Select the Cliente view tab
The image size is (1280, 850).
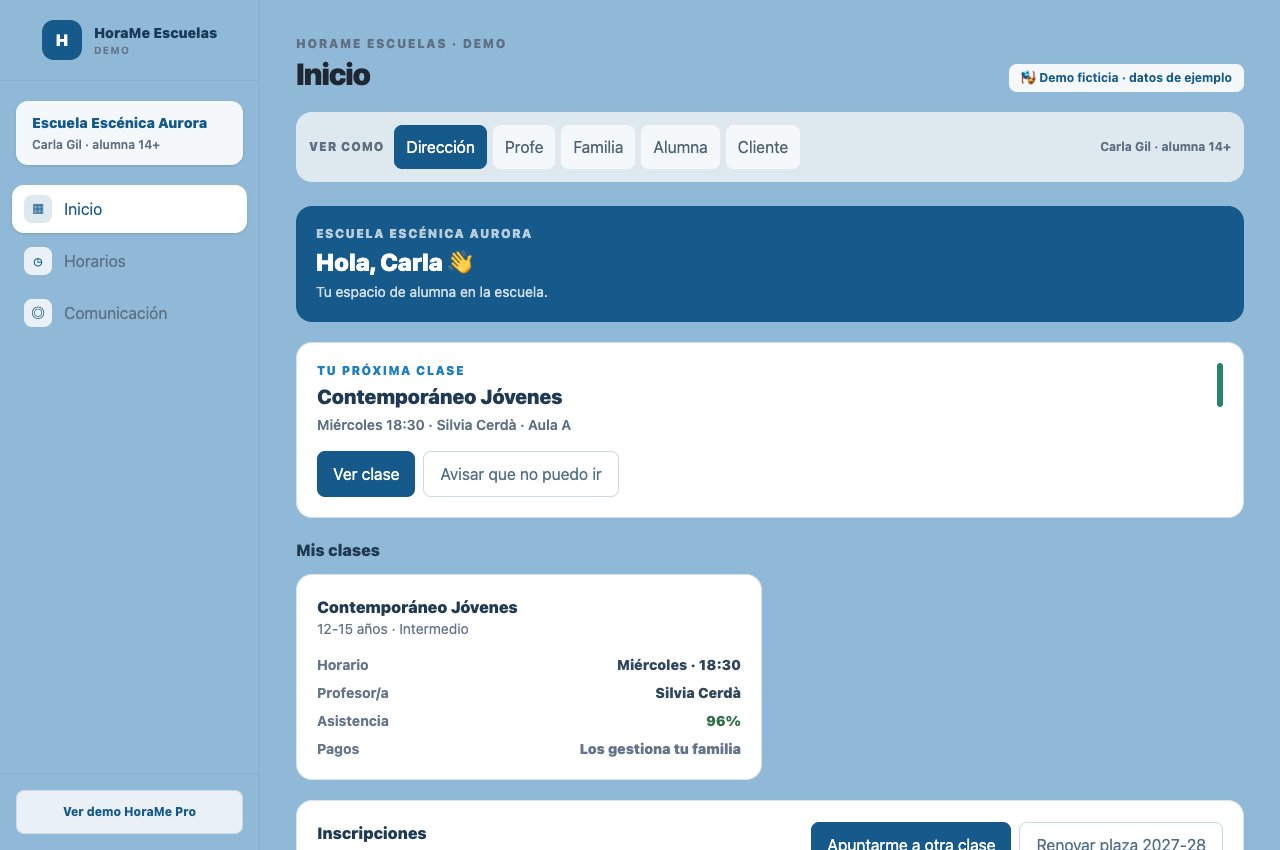point(763,147)
